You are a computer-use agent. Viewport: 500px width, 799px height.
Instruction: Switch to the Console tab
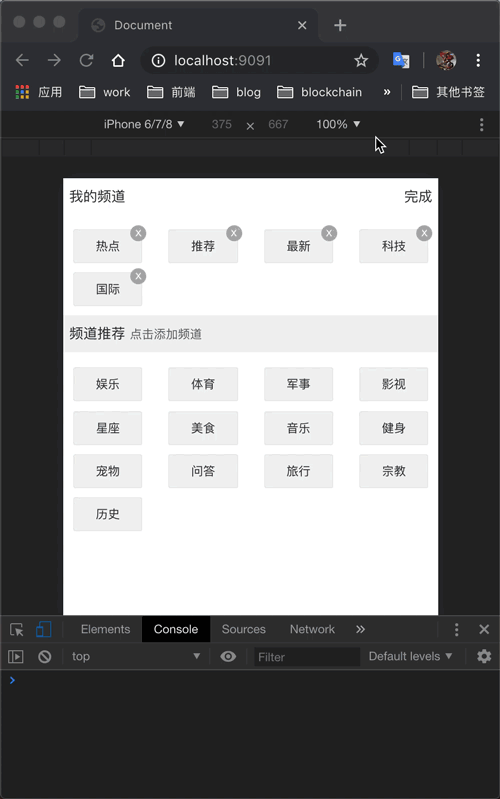[x=176, y=629]
